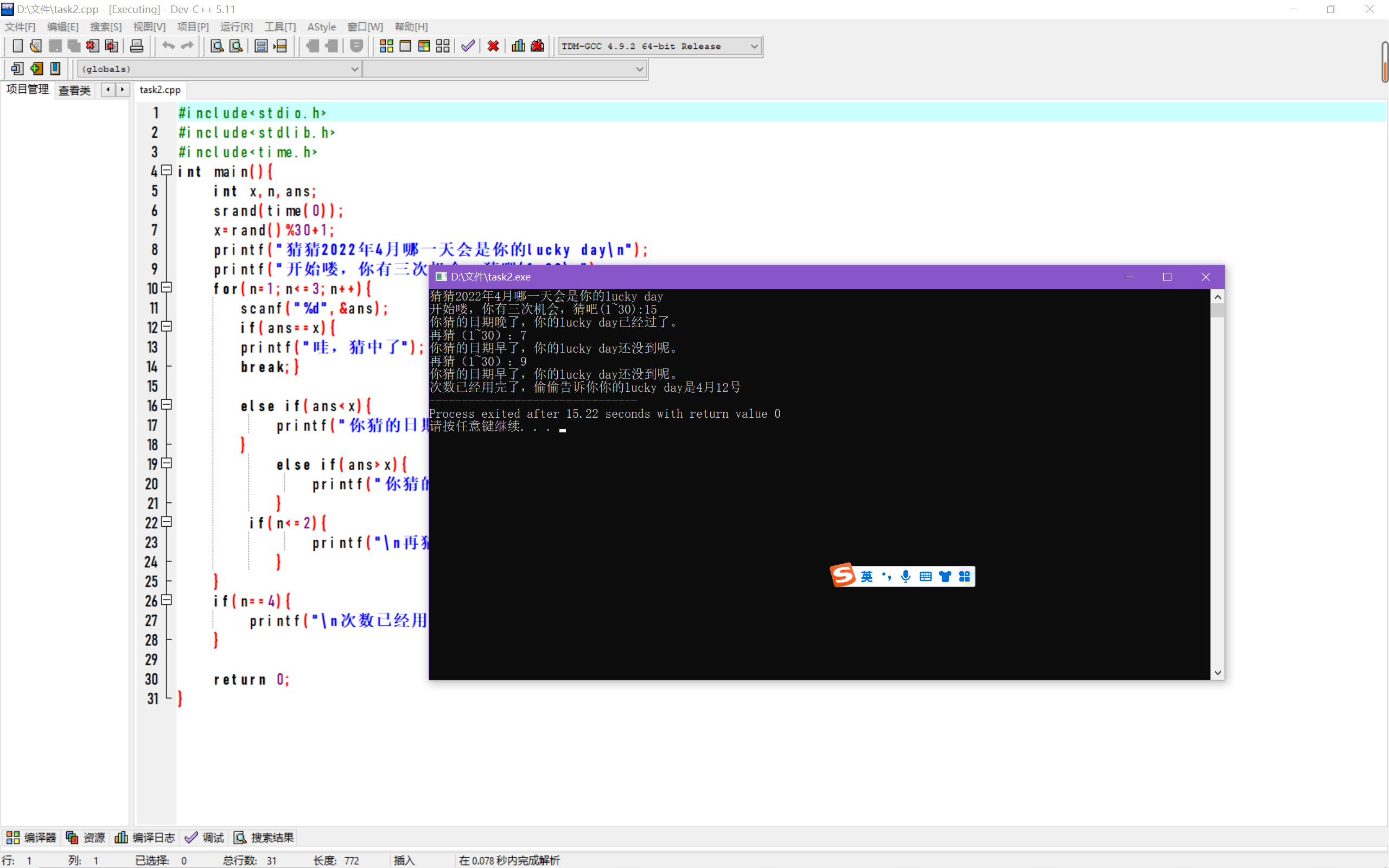This screenshot has height=868, width=1389.
Task: Switch to the 查看类 tab
Action: pos(75,90)
